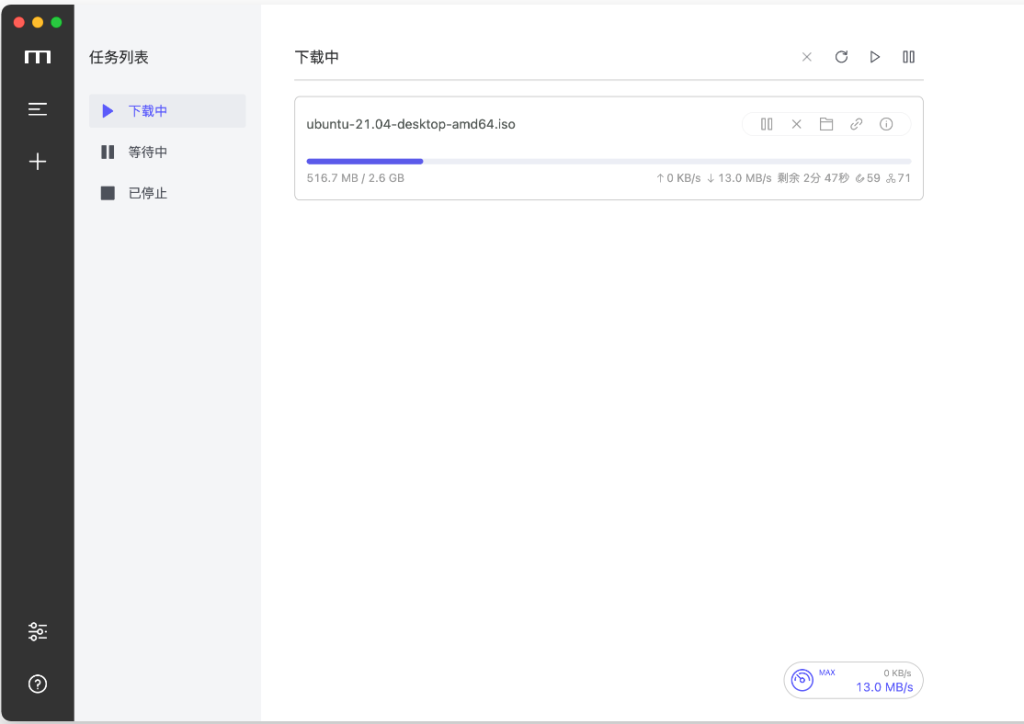Pause the ubuntu-21.04 download task

[766, 124]
